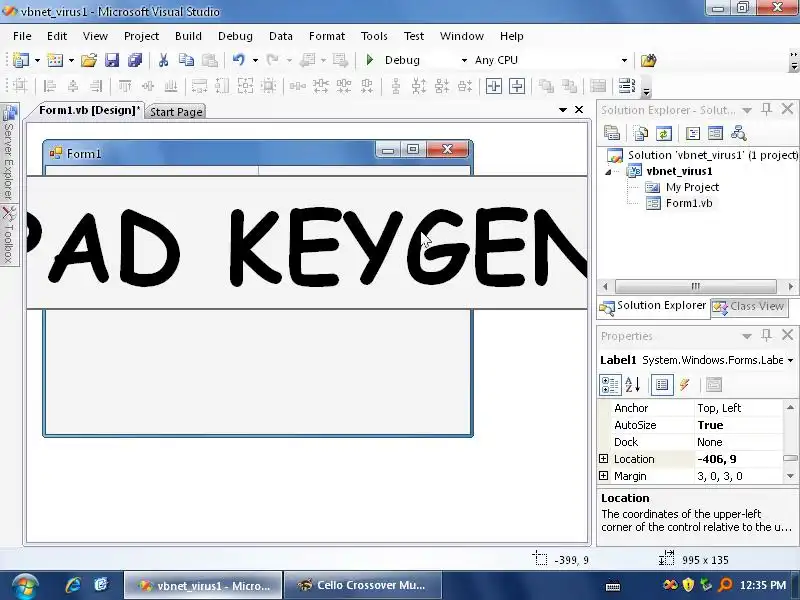800x600 pixels.
Task: Open the File menu
Action: click(x=22, y=36)
